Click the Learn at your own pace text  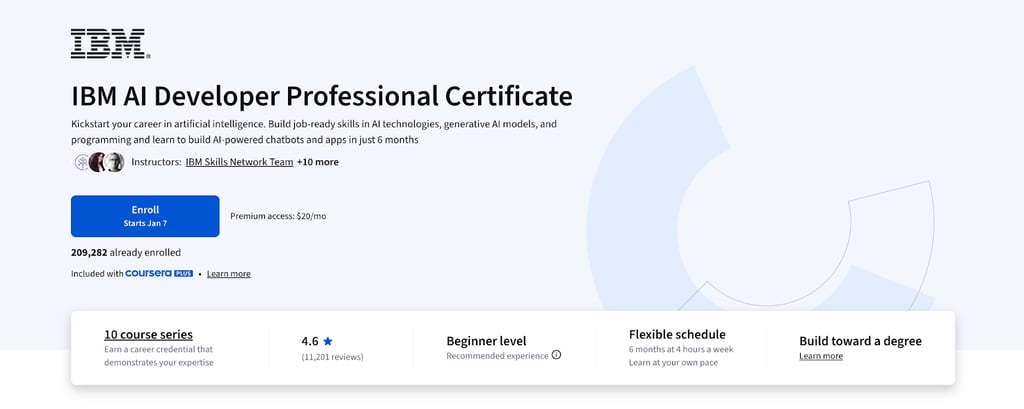pyautogui.click(x=673, y=363)
